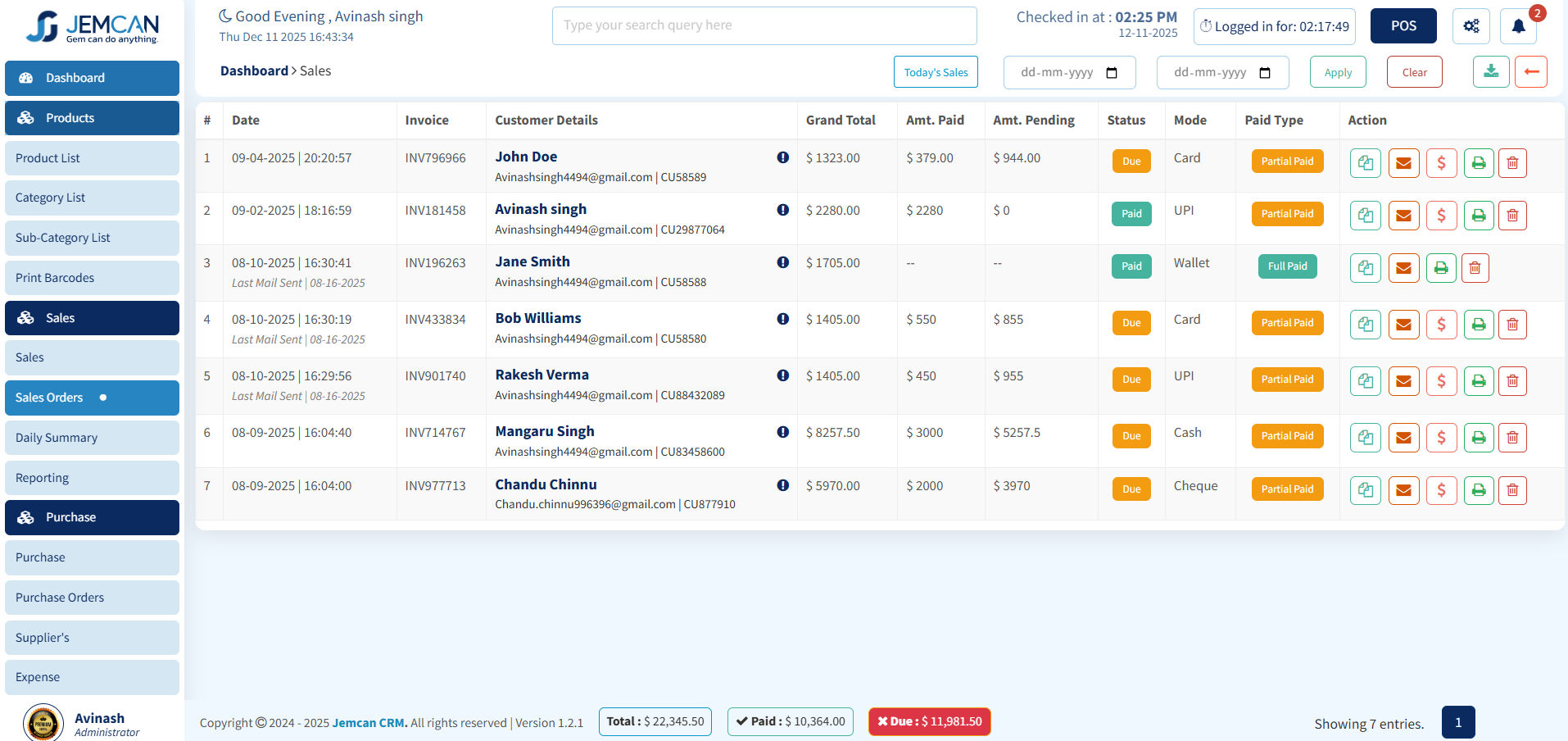Image resolution: width=1568 pixels, height=741 pixels.
Task: Click the red back arrow icon
Action: pyautogui.click(x=1530, y=71)
